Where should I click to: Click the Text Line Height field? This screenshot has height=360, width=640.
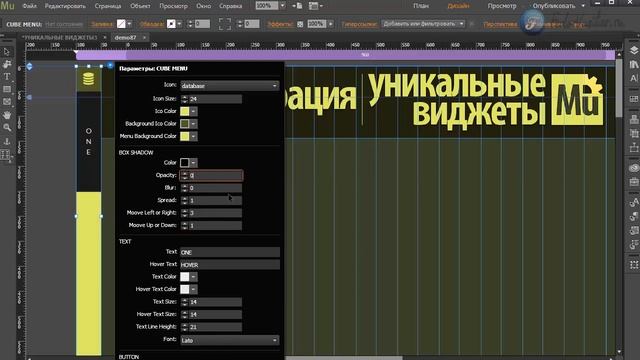215,327
